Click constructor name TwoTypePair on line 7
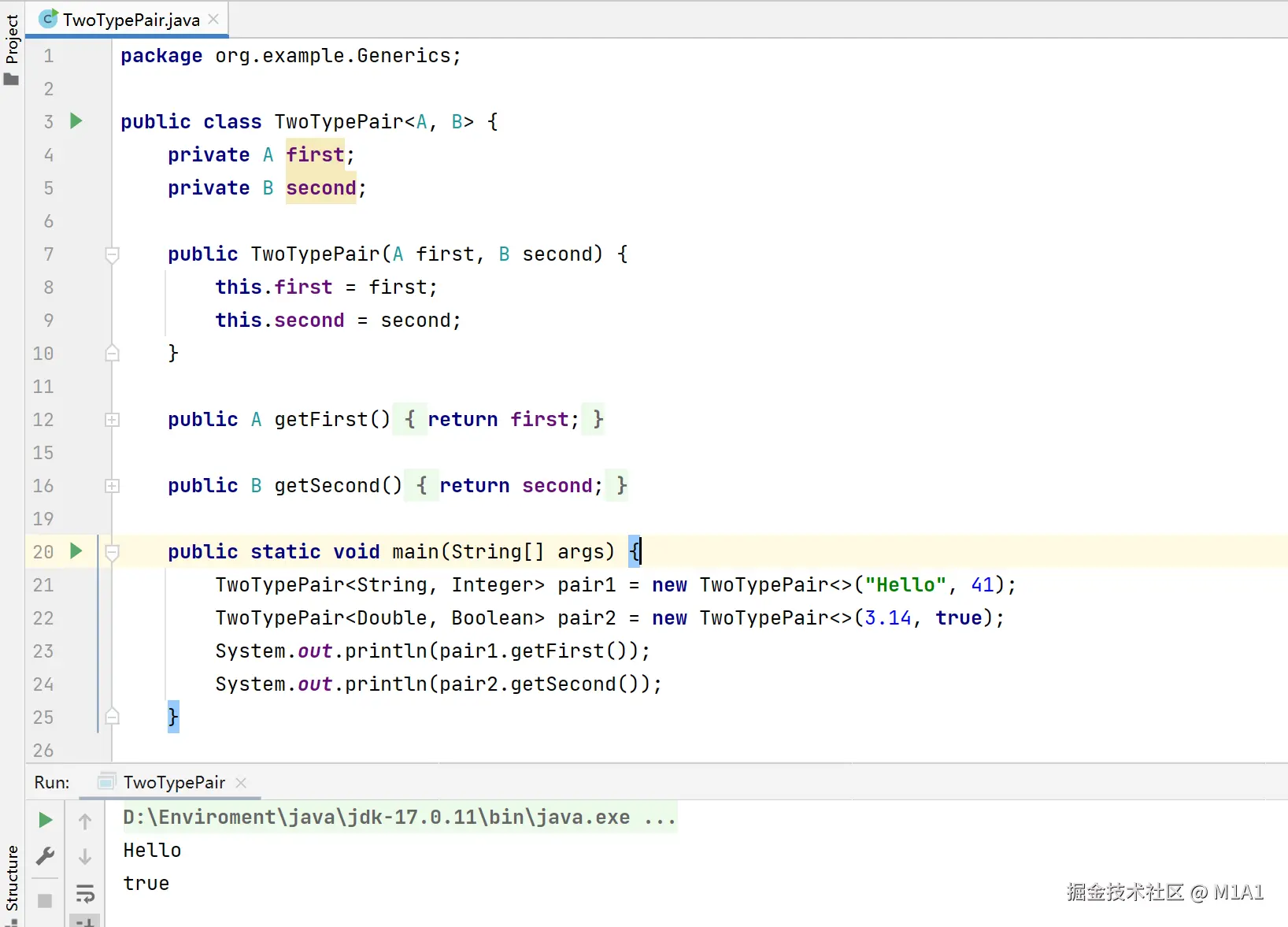The image size is (1288, 927). pyautogui.click(x=316, y=254)
